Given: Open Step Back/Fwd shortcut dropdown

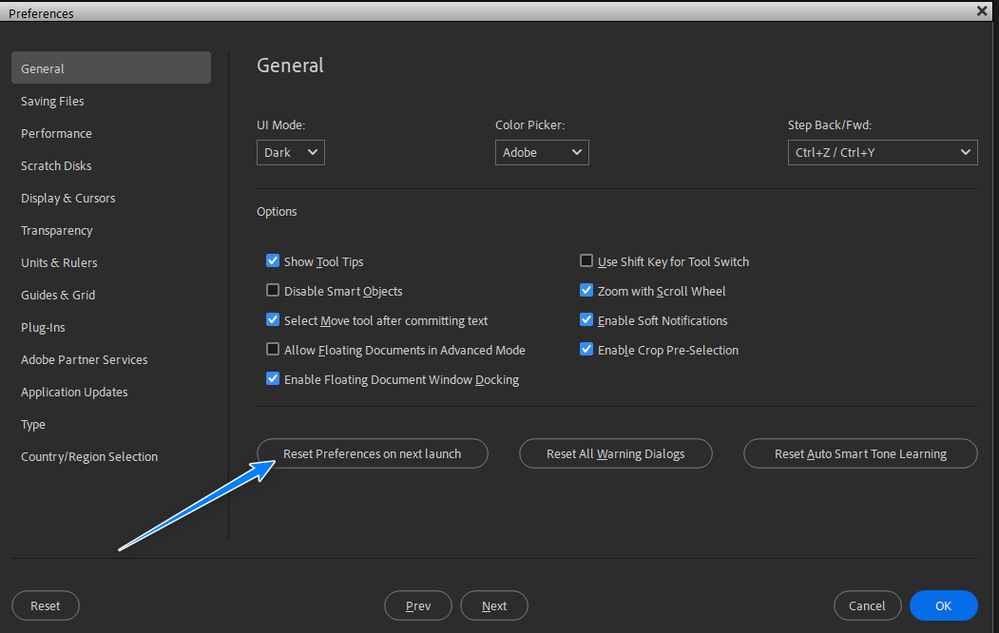Looking at the screenshot, I should click(x=882, y=153).
